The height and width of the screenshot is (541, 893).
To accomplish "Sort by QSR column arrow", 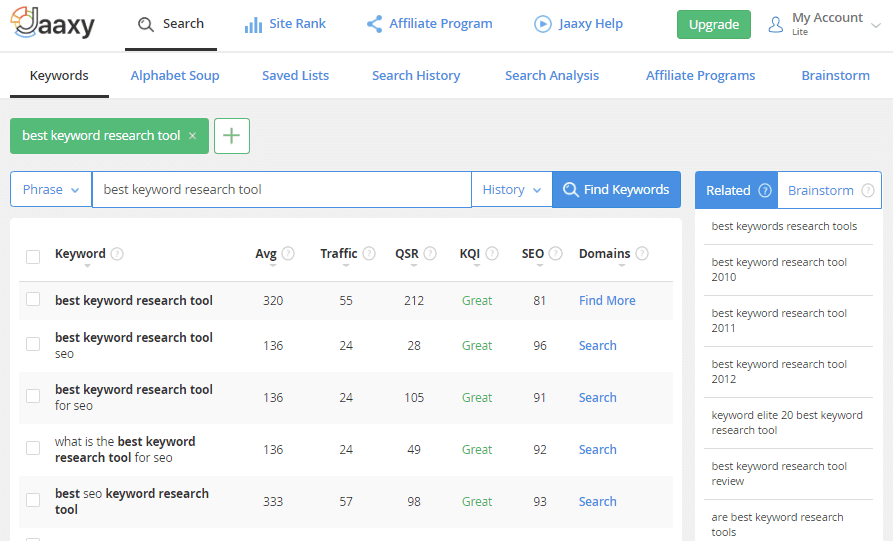I will point(414,266).
